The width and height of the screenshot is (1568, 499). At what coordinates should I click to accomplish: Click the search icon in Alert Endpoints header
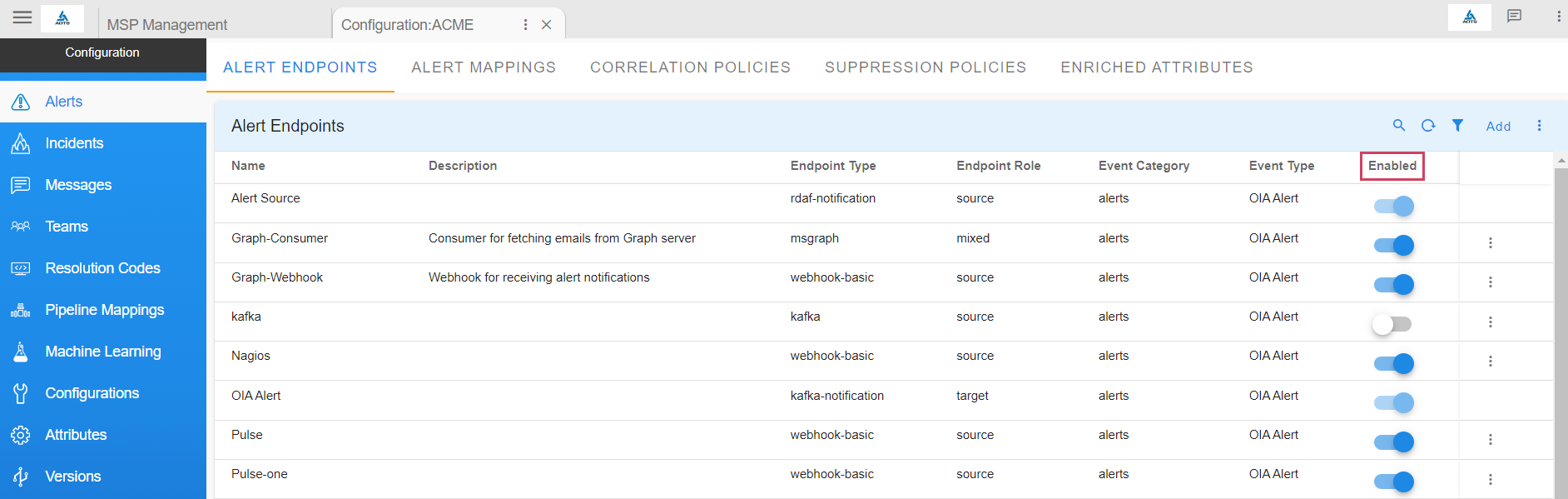tap(1399, 126)
